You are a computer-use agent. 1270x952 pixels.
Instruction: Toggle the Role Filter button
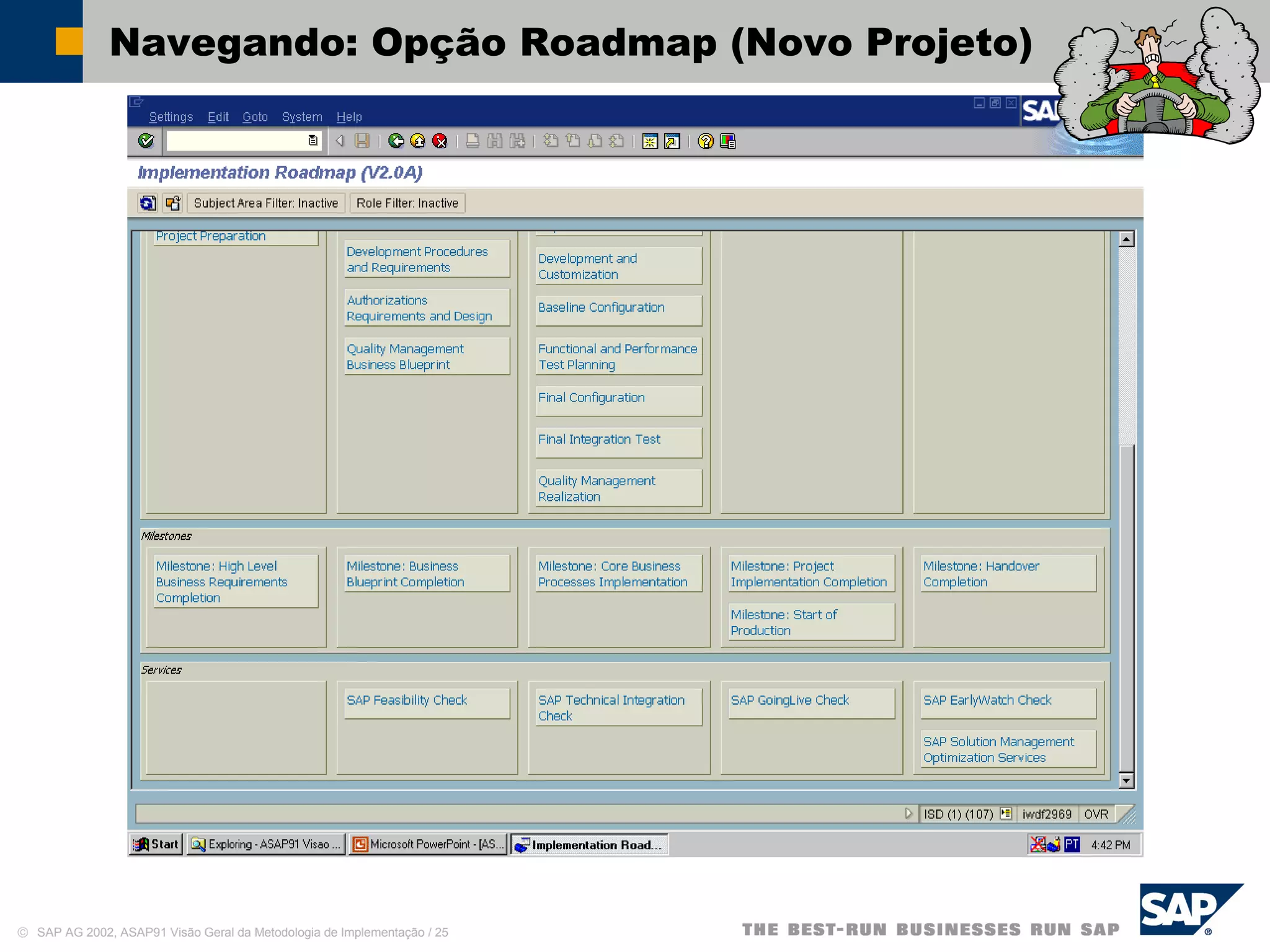(407, 203)
